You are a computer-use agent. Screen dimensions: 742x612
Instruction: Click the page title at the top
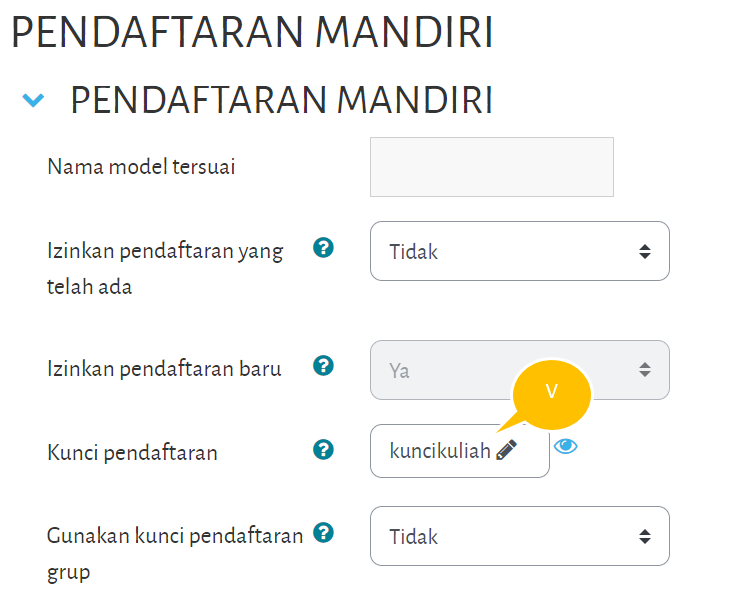coord(251,33)
